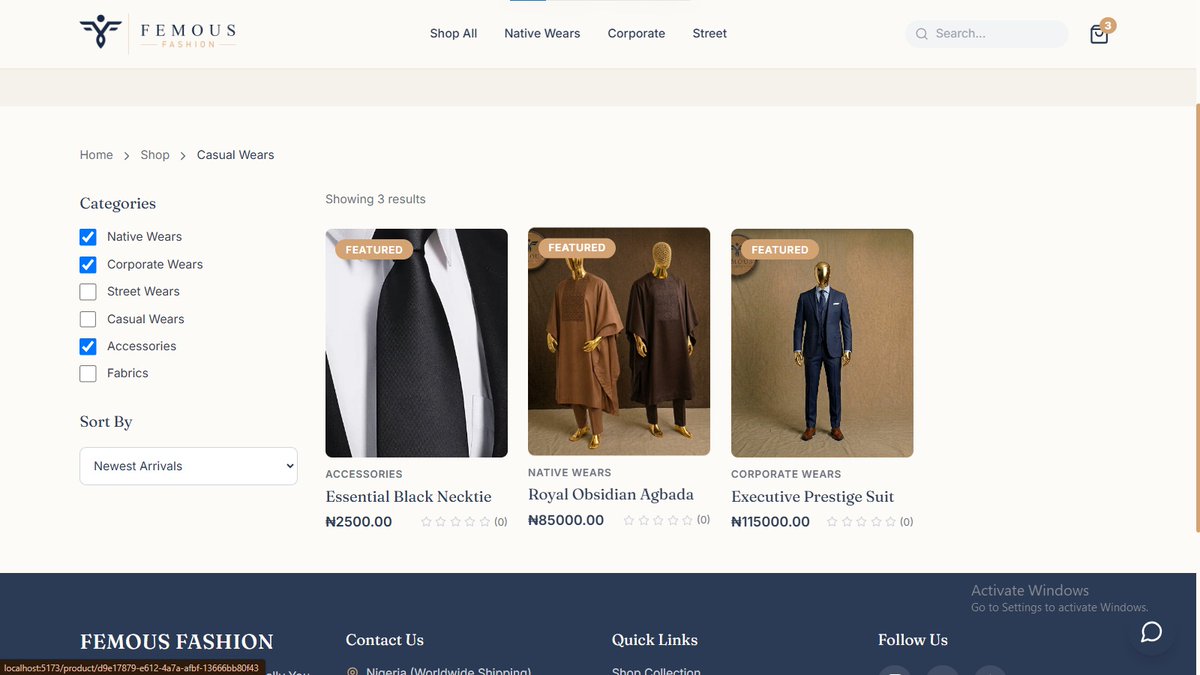Viewport: 1200px width, 675px height.
Task: Click the Sort By heading
Action: (106, 422)
